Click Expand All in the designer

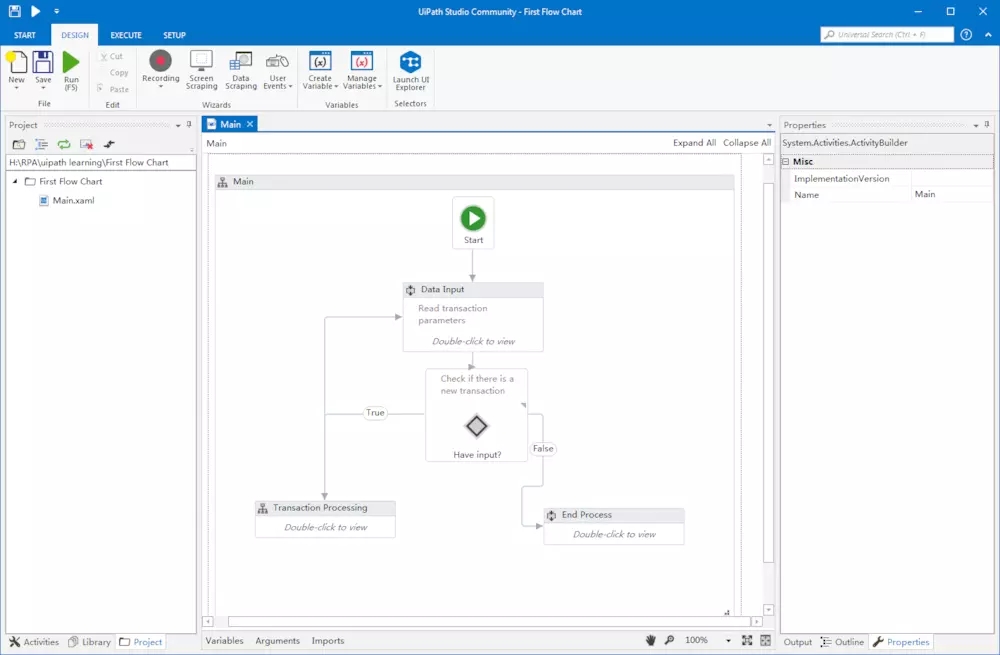(694, 143)
